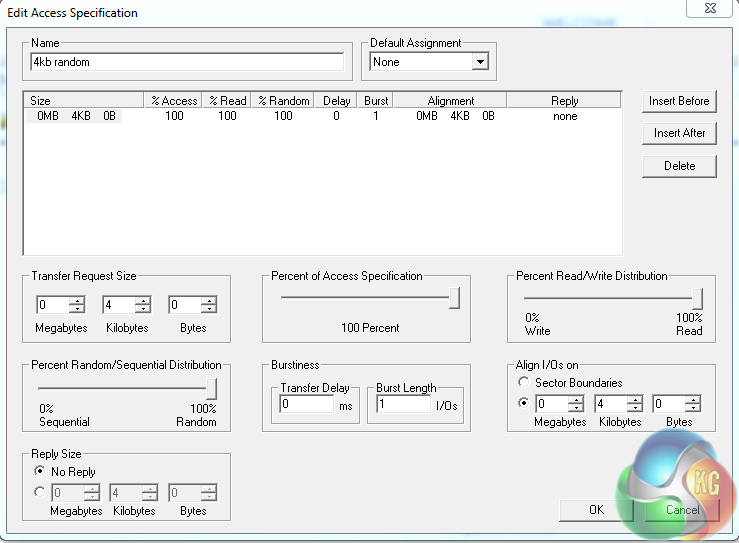Open the Default Assignment dropdown
Viewport: 739px width, 543px height.
[480, 62]
